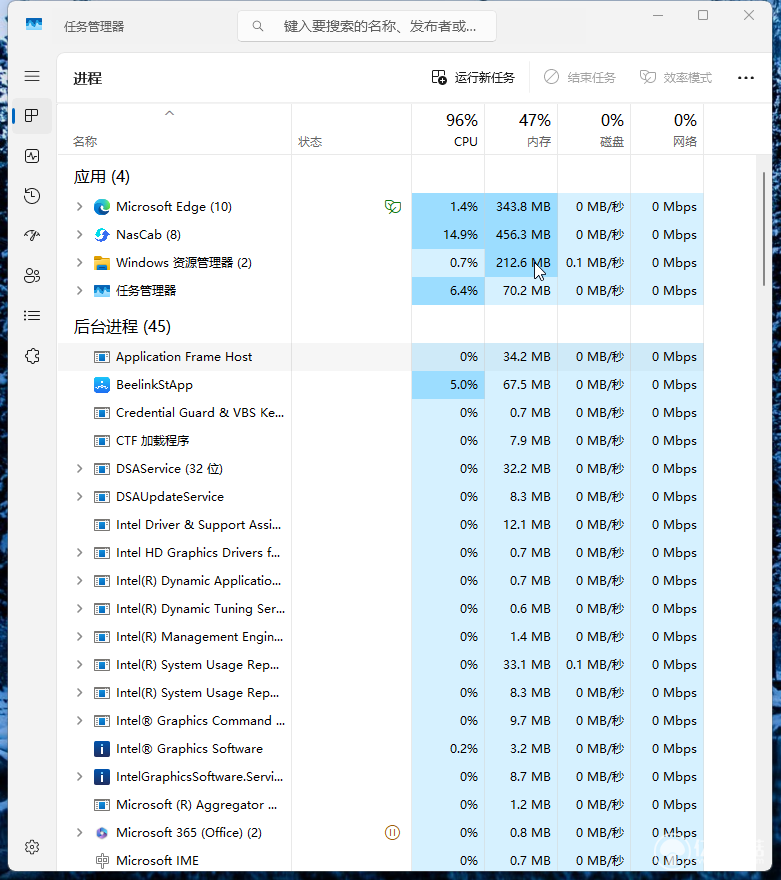Click 效率模式 button
The width and height of the screenshot is (781, 880).
(x=676, y=77)
